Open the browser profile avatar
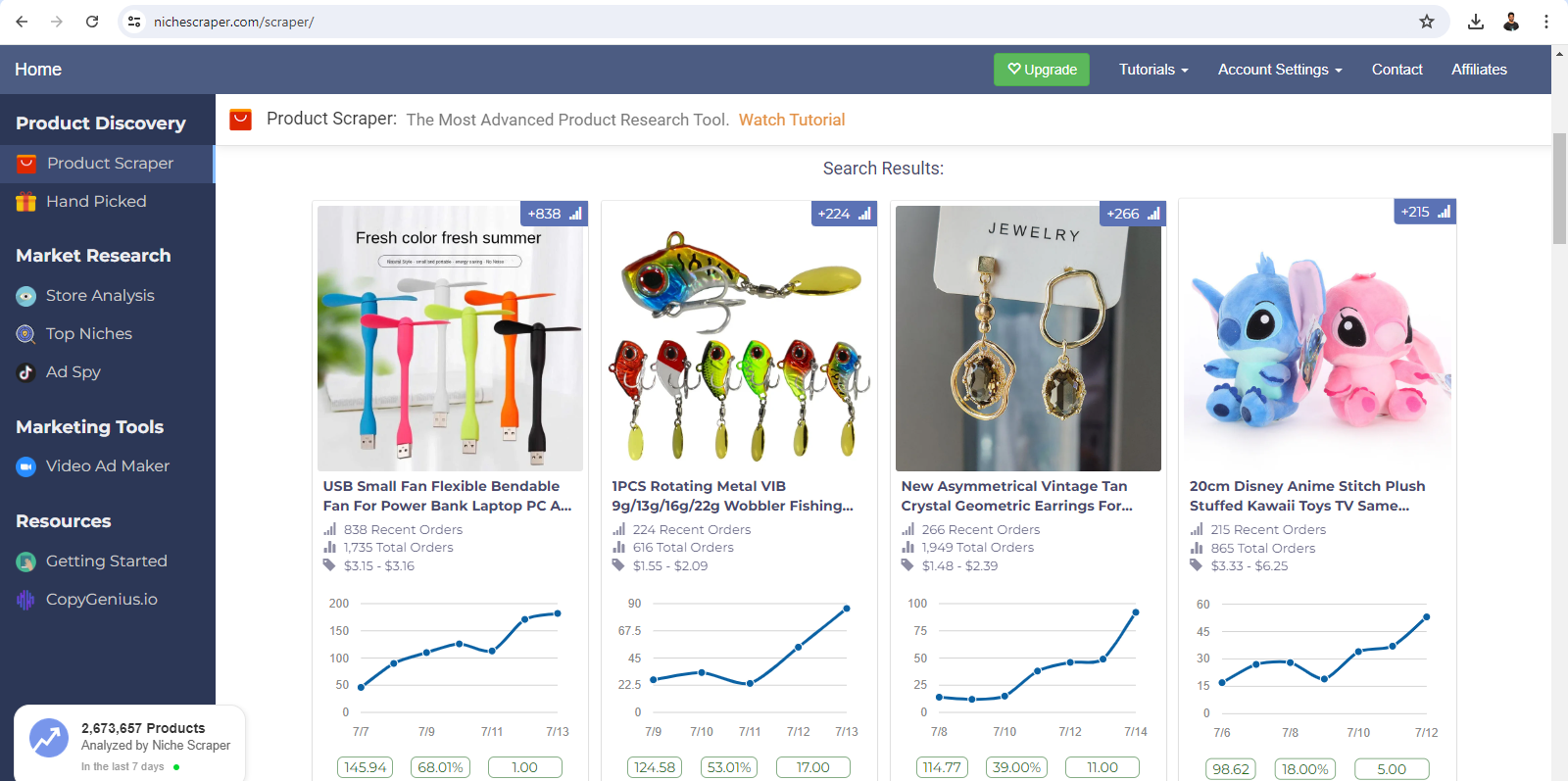Image resolution: width=1568 pixels, height=781 pixels. pyautogui.click(x=1511, y=22)
